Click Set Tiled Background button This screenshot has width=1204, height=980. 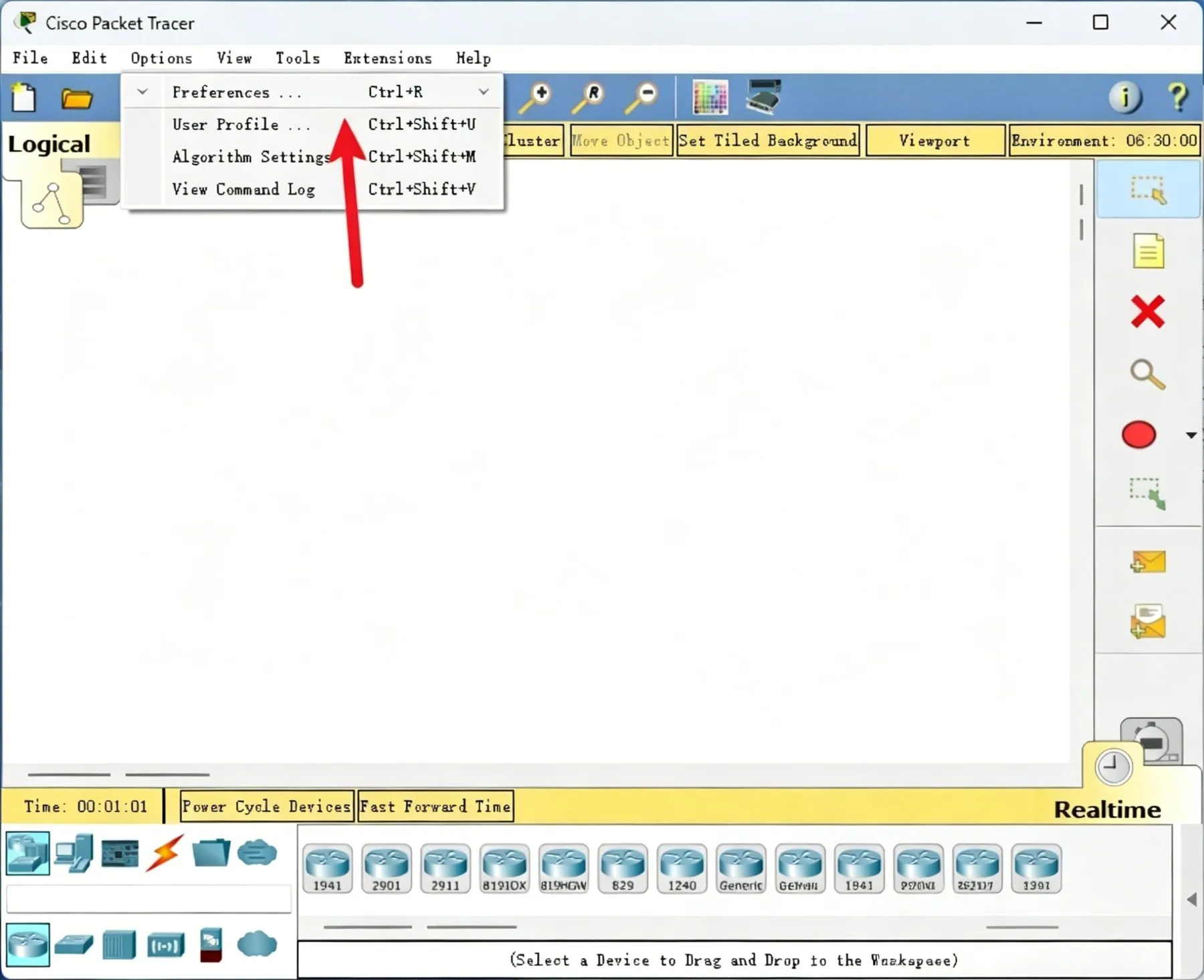[768, 140]
